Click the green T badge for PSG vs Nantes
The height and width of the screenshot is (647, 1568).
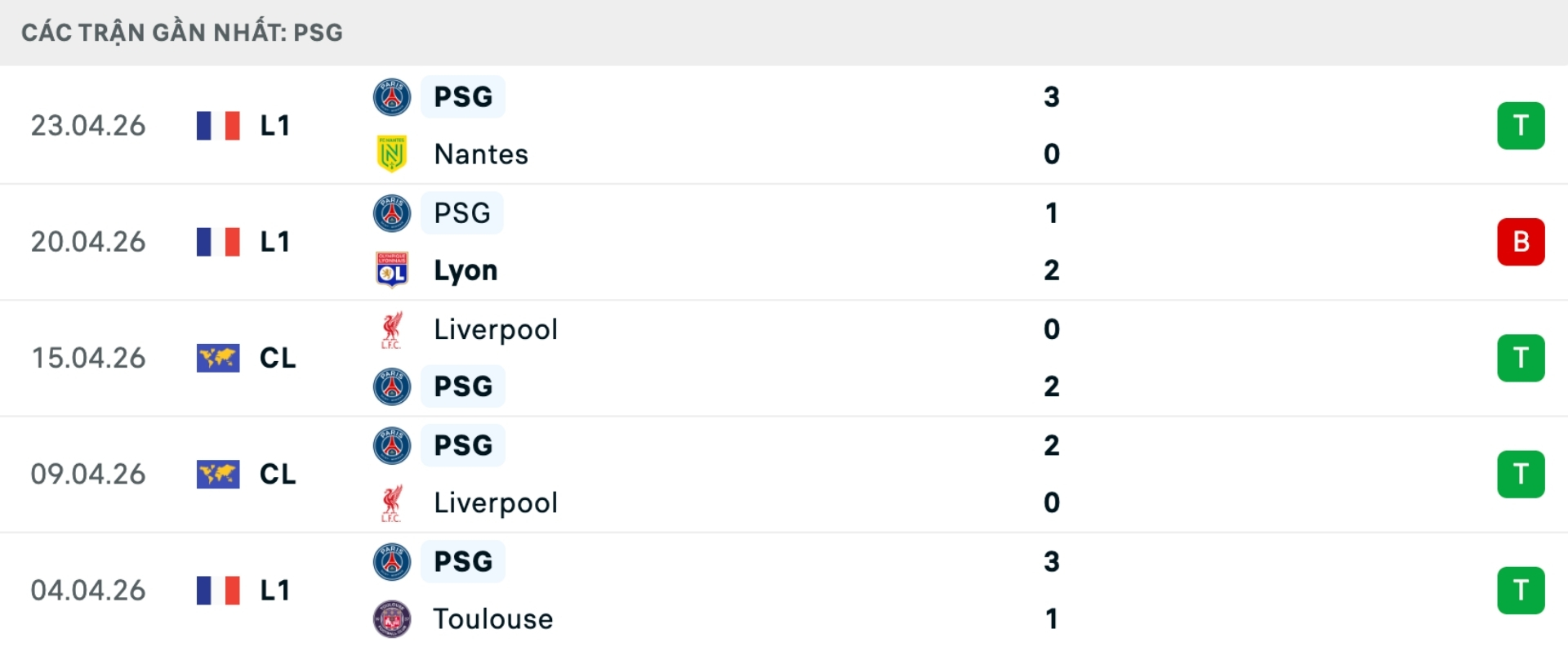tap(1521, 126)
